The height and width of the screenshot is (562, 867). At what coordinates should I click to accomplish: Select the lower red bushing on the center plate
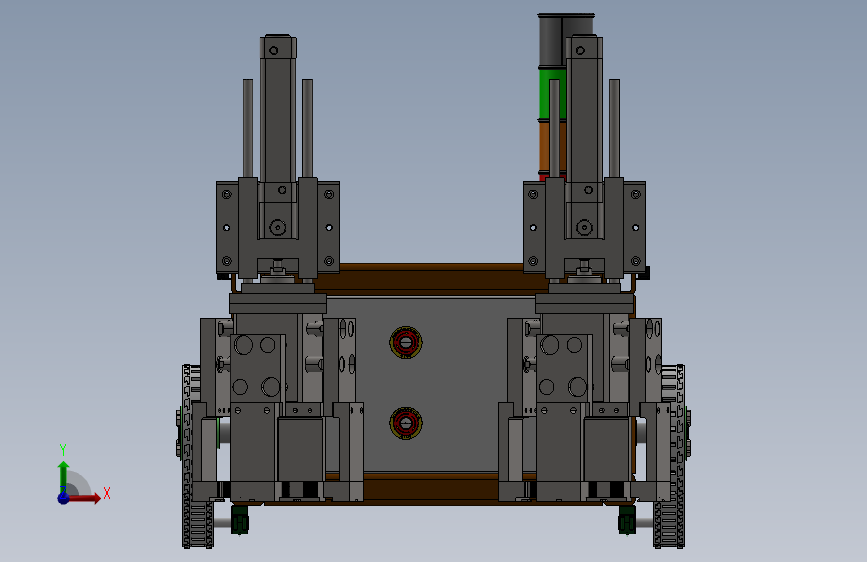pyautogui.click(x=406, y=423)
